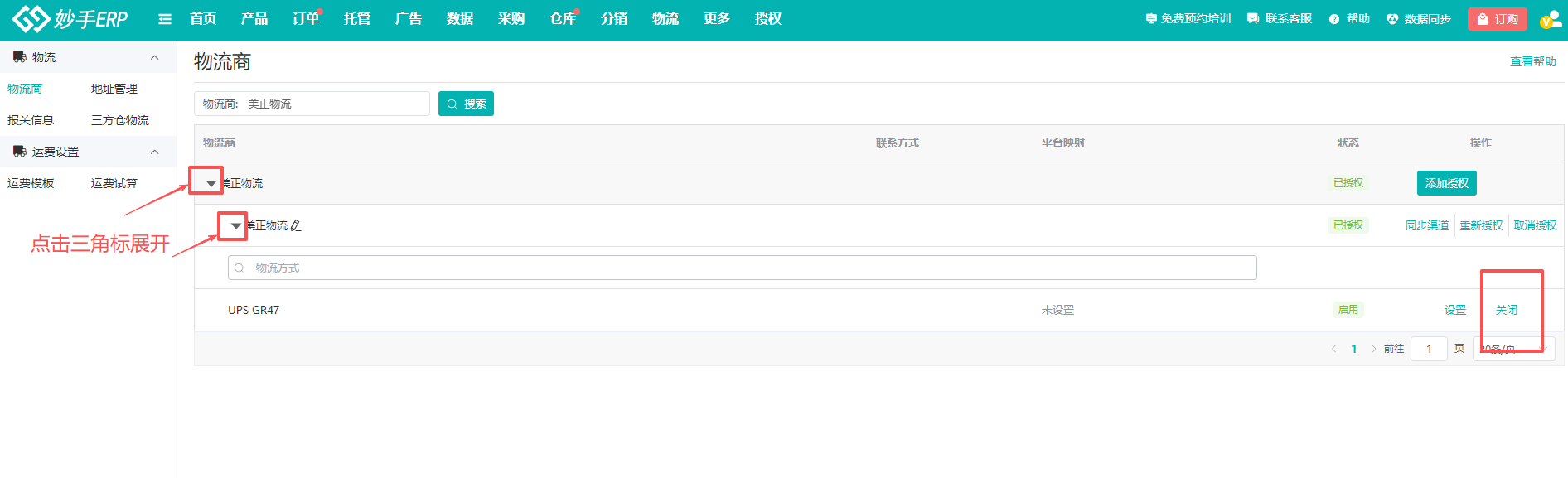Click 设置 for UPS GR47
Image resolution: width=1568 pixels, height=478 pixels.
click(1455, 310)
